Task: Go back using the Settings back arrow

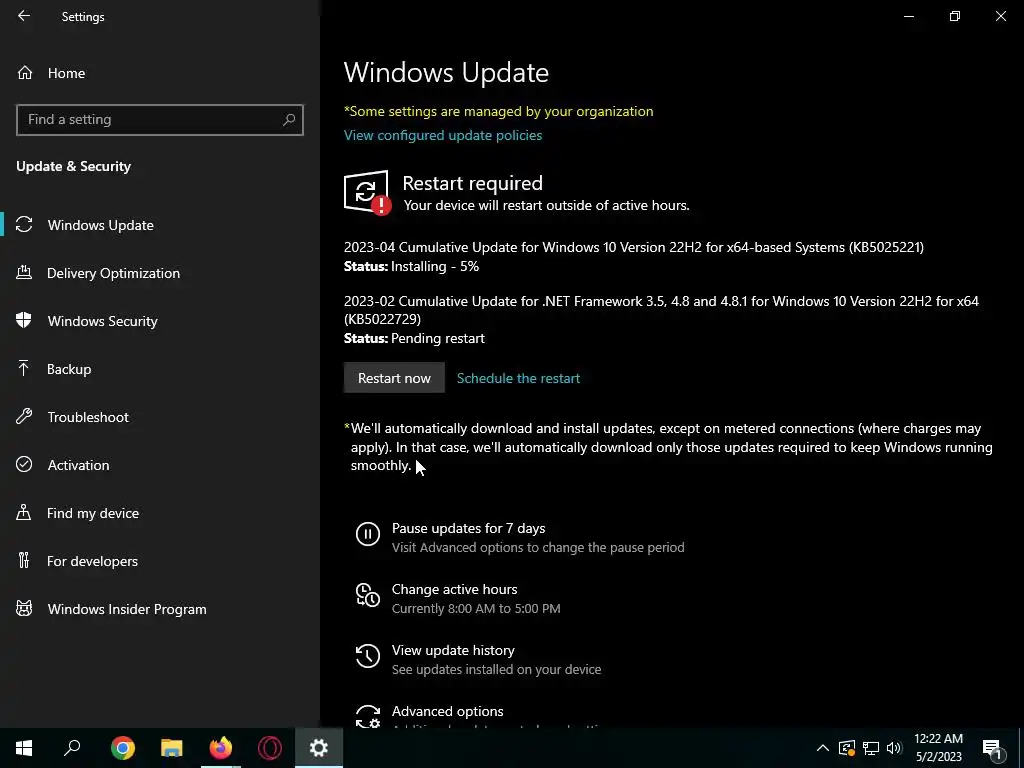Action: [24, 16]
